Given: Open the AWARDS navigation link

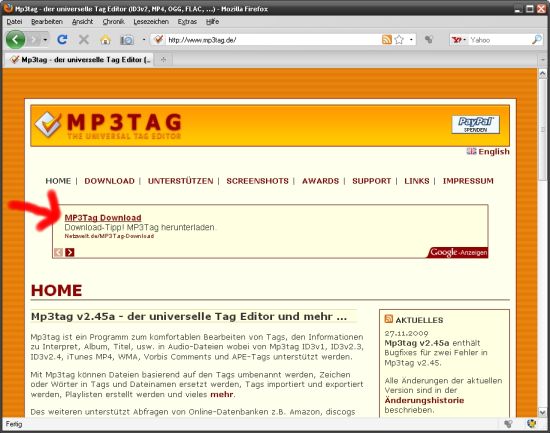Looking at the screenshot, I should [321, 181].
